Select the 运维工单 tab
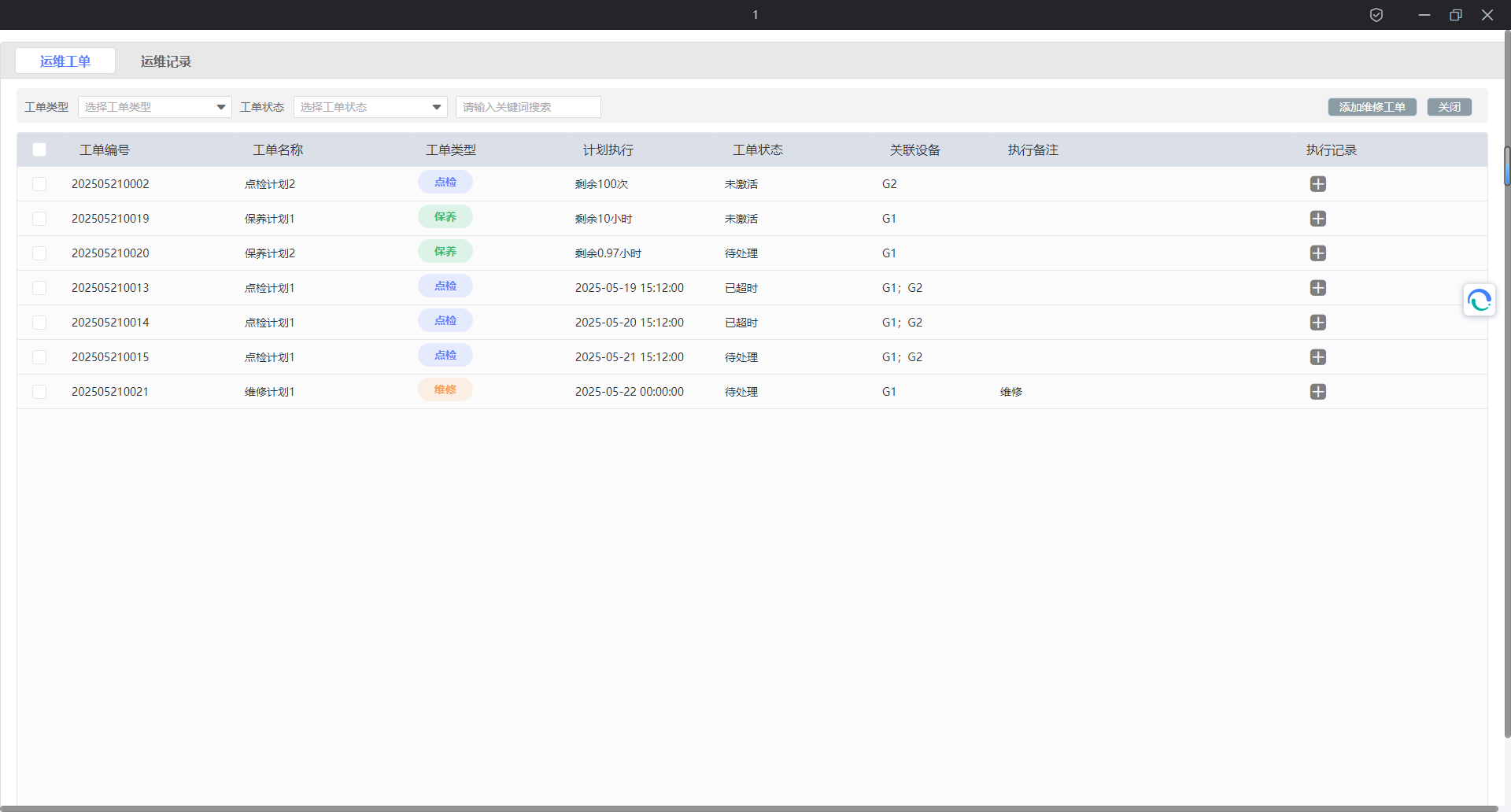 [x=65, y=61]
